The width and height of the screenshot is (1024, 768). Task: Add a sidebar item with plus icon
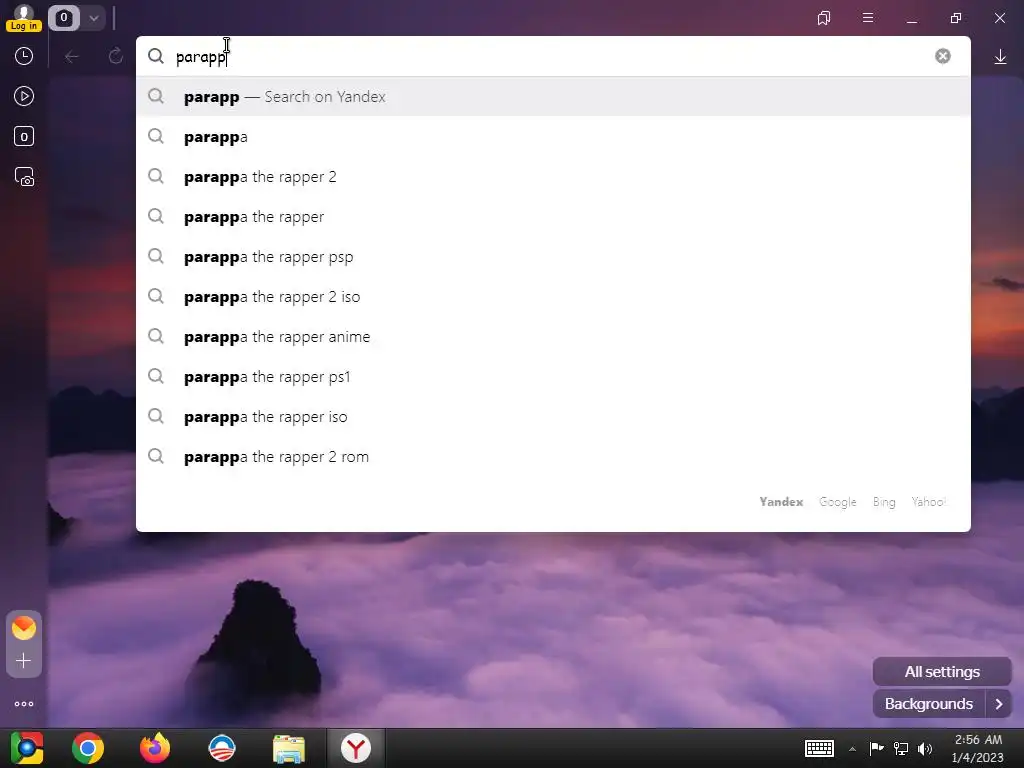pos(24,661)
